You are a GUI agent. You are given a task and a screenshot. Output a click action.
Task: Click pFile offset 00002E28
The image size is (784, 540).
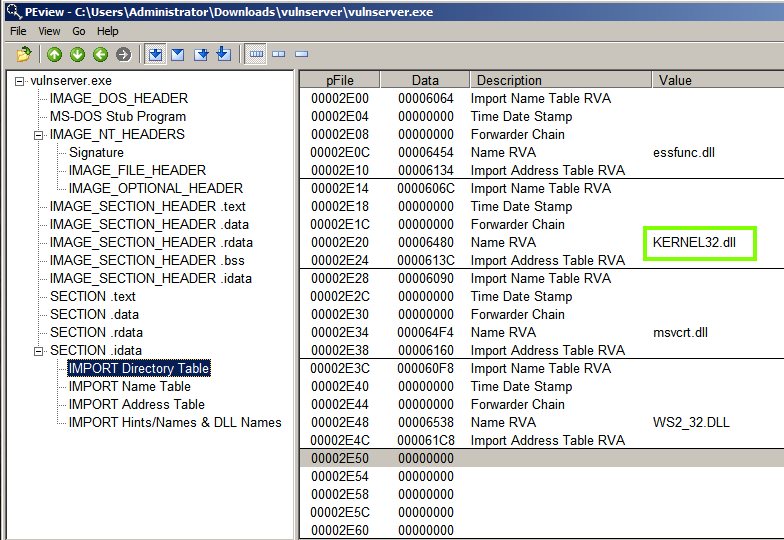coord(340,278)
